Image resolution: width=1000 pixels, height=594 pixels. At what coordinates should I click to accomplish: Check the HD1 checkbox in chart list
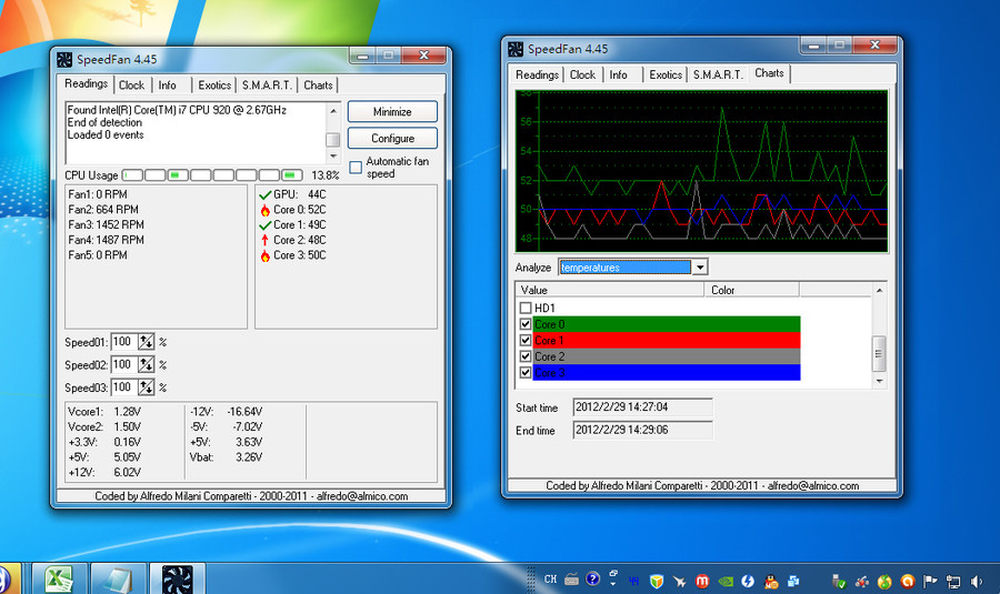pos(526,308)
